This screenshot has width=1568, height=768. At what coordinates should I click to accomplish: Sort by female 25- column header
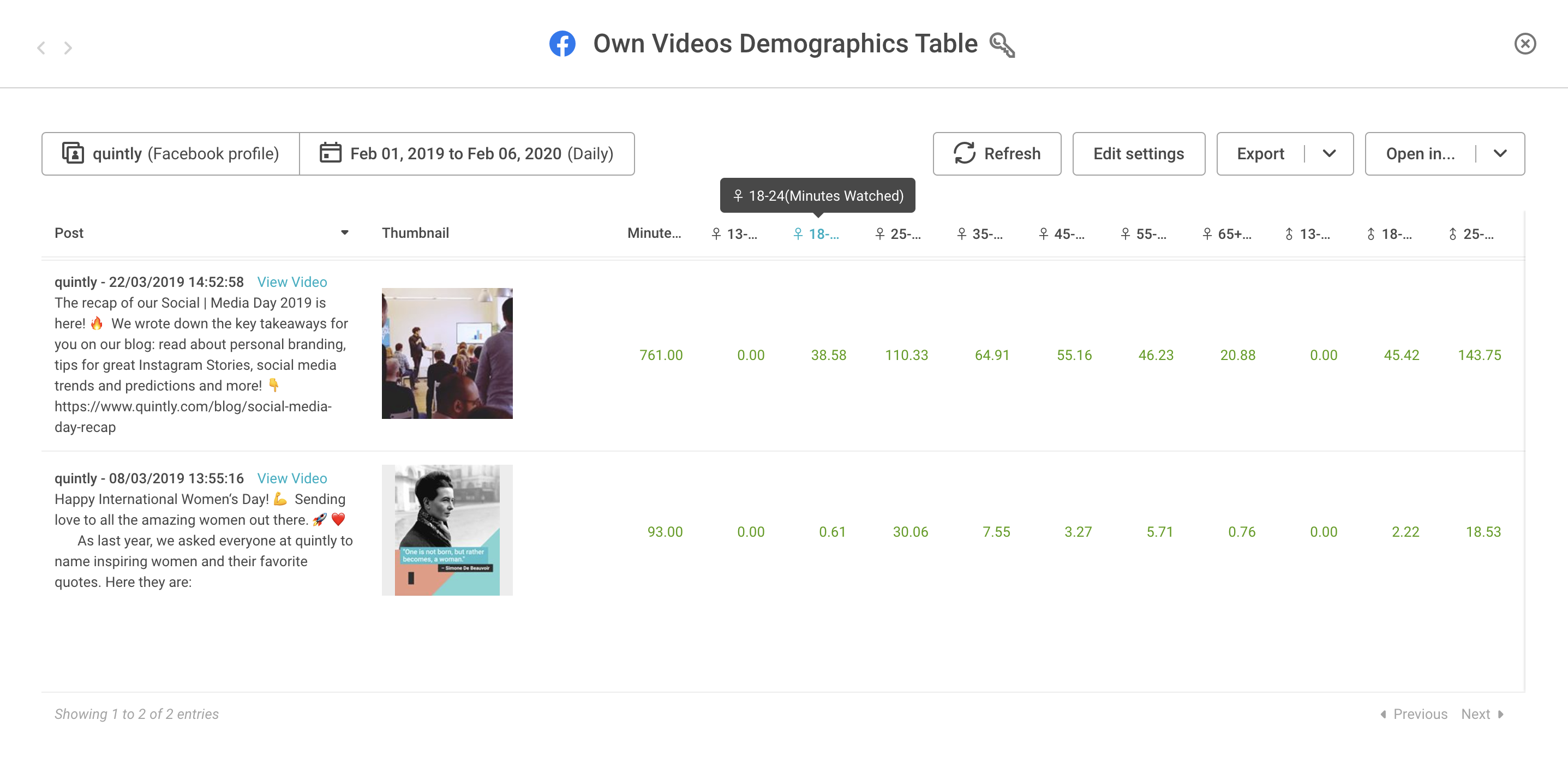click(898, 233)
